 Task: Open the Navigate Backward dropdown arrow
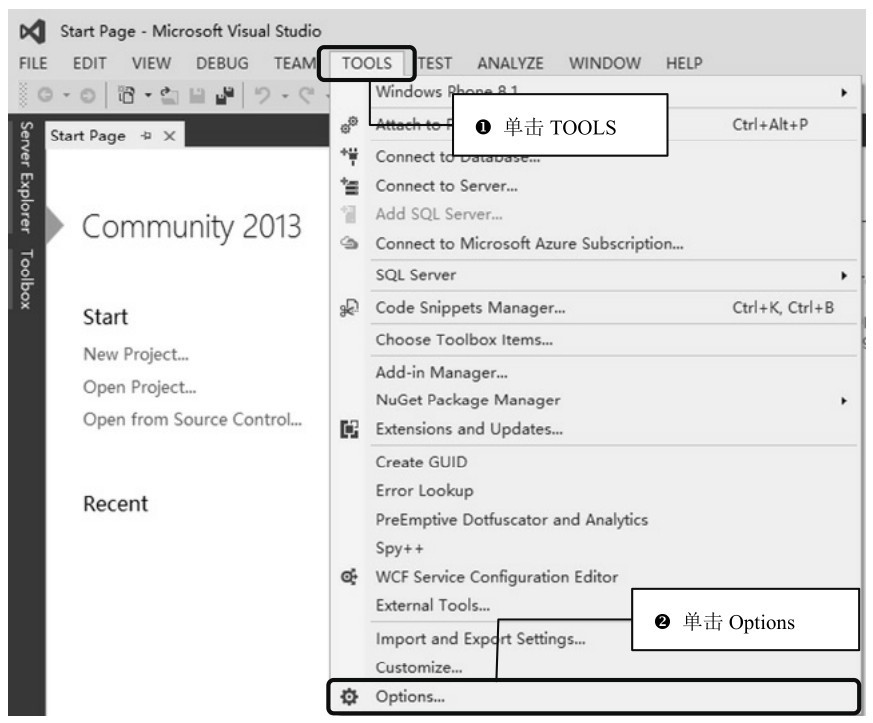point(67,95)
